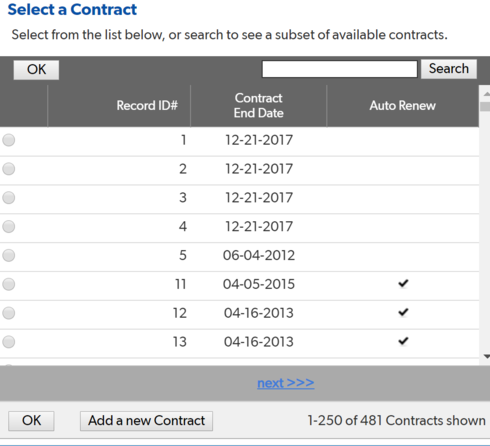Focus the contract search text field
Screen dimensions: 490x446
coord(340,69)
